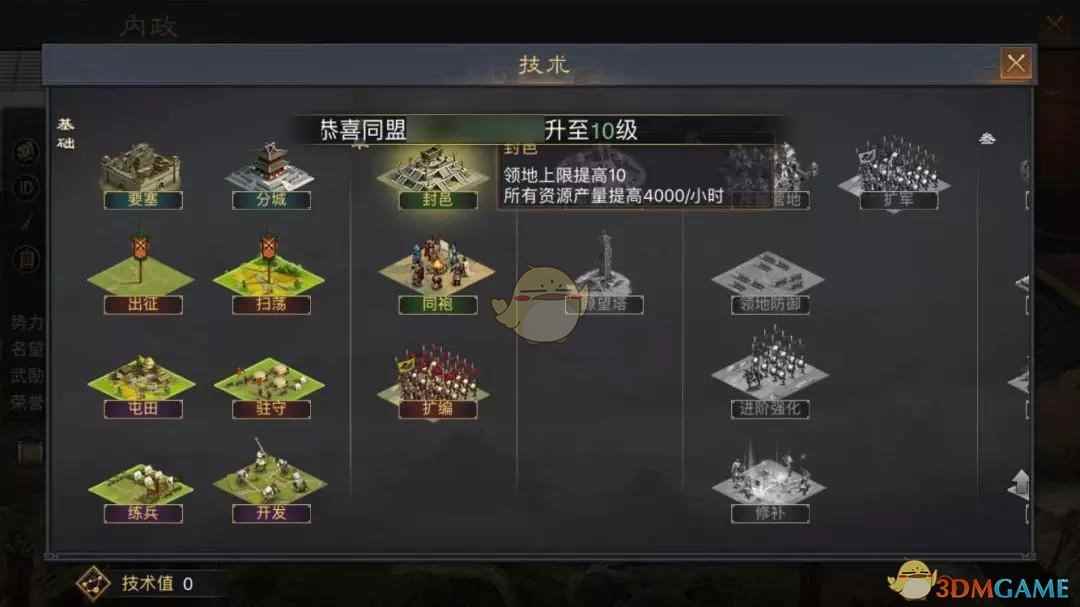Open the 扩编 expansion technology

[x=437, y=383]
